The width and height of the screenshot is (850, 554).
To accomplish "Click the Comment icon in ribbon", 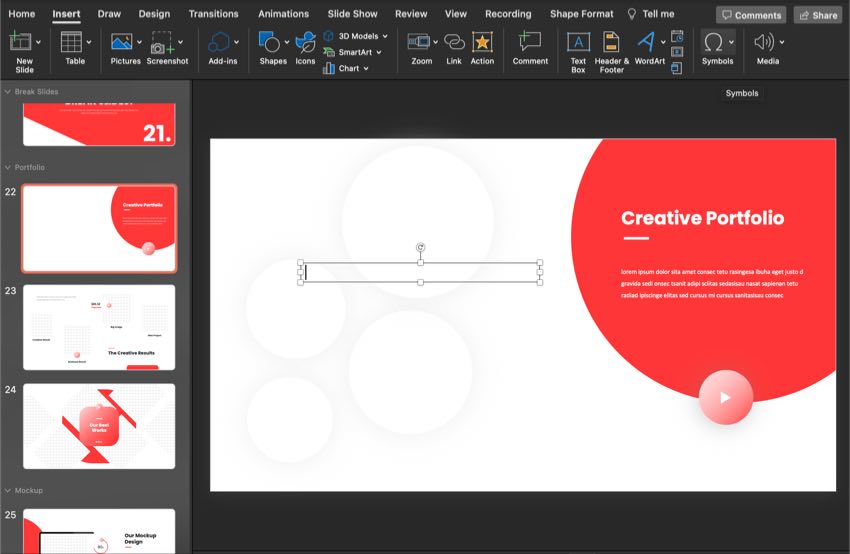I will [530, 42].
